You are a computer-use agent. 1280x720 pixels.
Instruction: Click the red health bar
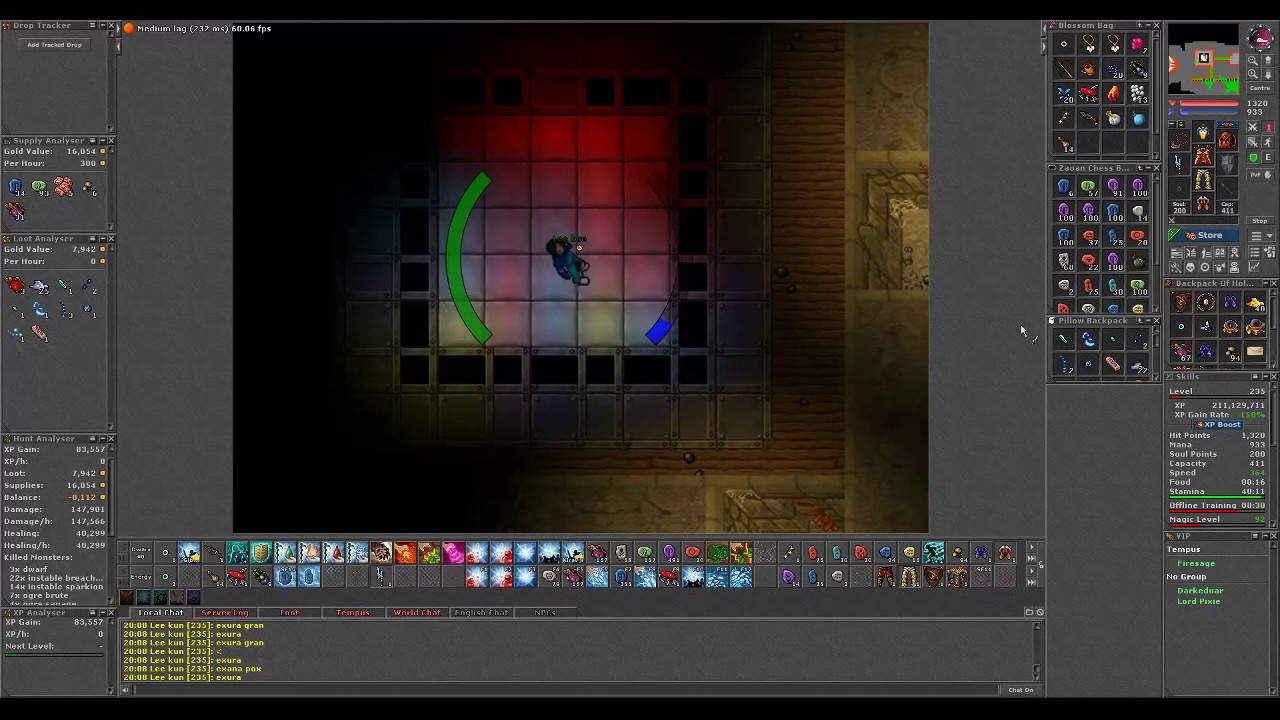[x=1209, y=103]
